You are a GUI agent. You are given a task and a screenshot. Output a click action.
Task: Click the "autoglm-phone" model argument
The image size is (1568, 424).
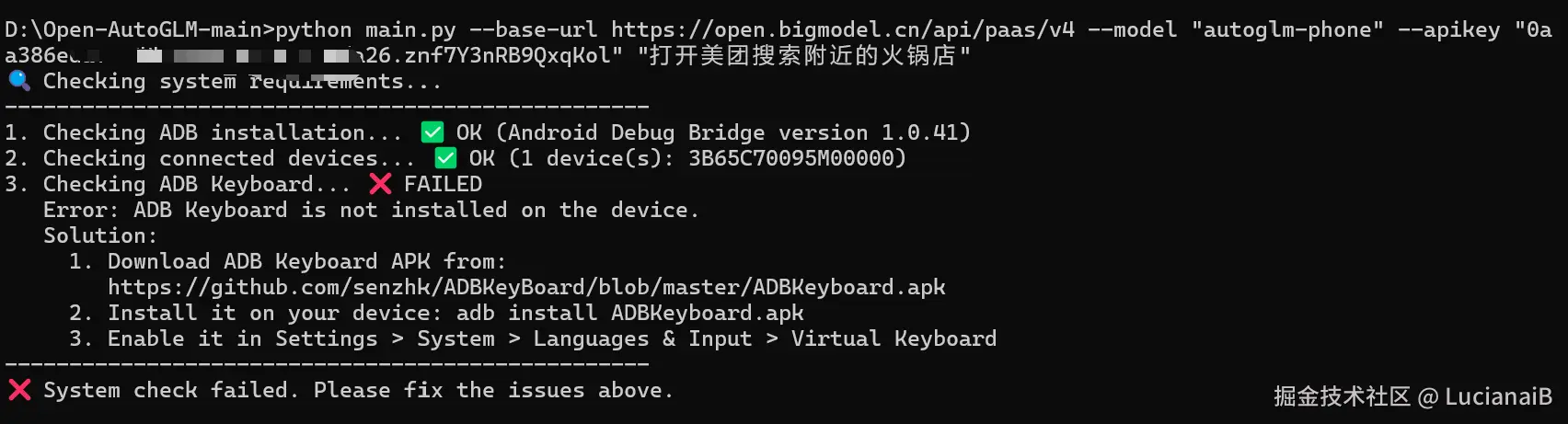(x=1286, y=29)
